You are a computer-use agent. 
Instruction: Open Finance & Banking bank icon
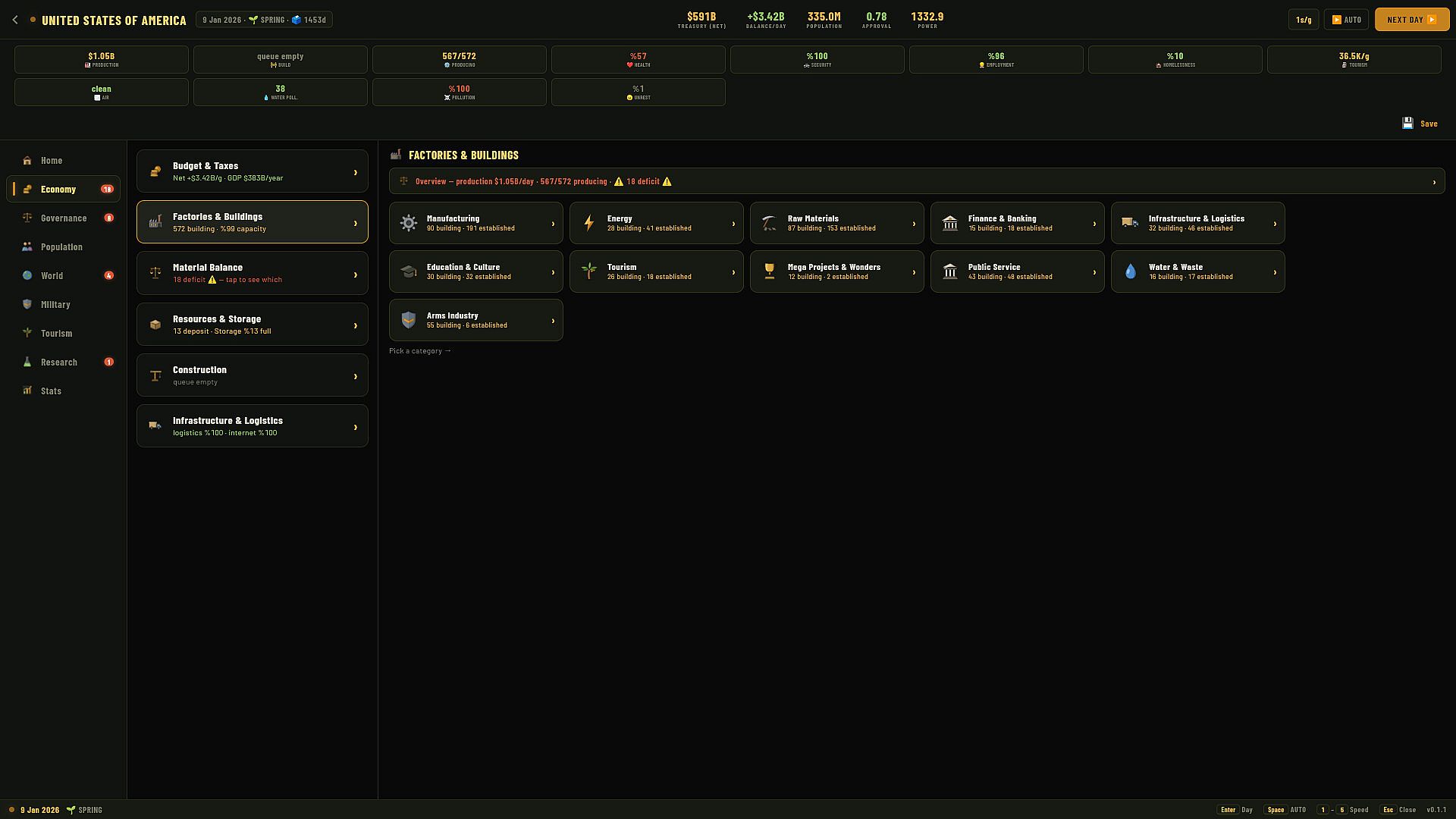[x=950, y=223]
